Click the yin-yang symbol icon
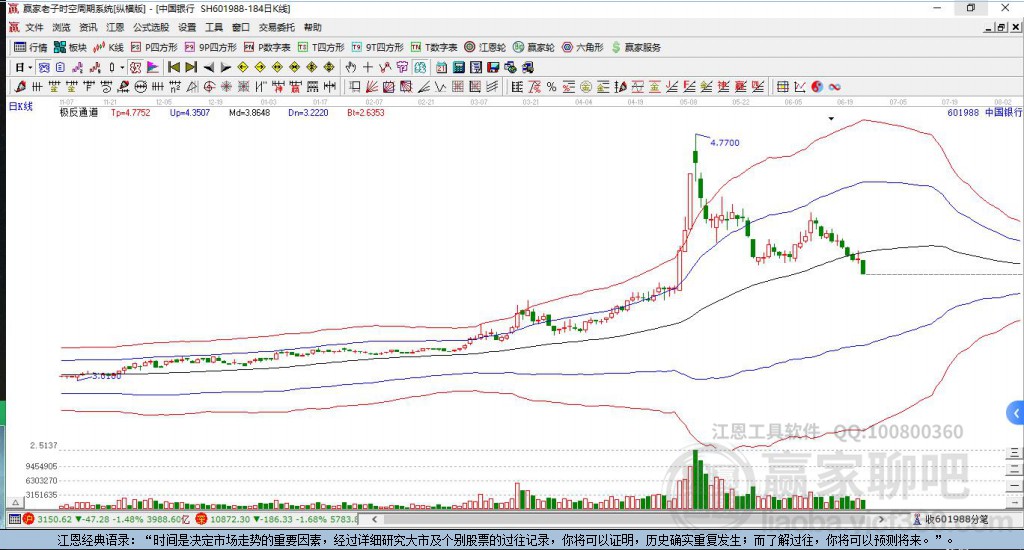This screenshot has height=550, width=1024. [x=817, y=86]
